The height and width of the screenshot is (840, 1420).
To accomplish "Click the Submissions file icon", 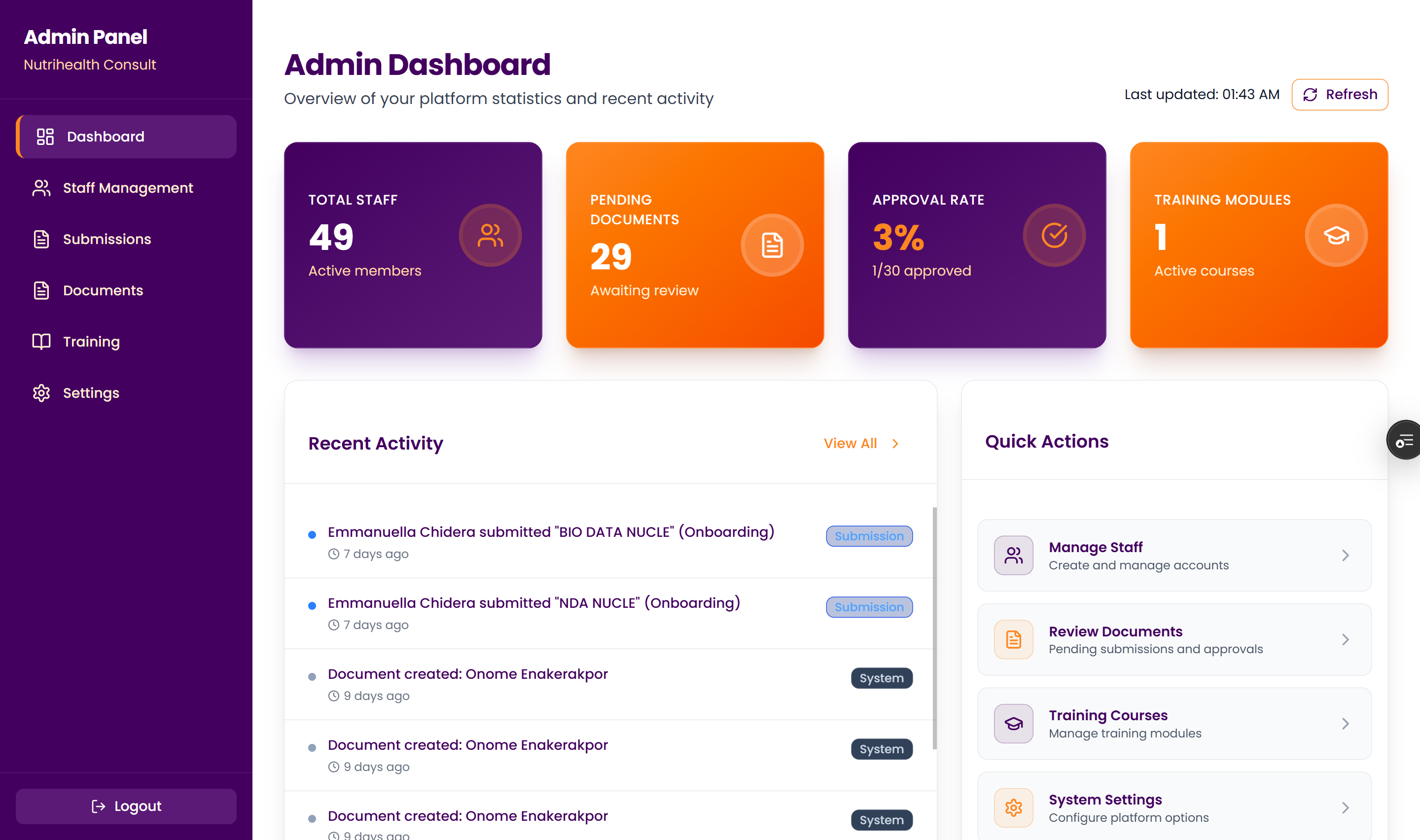I will coord(41,239).
